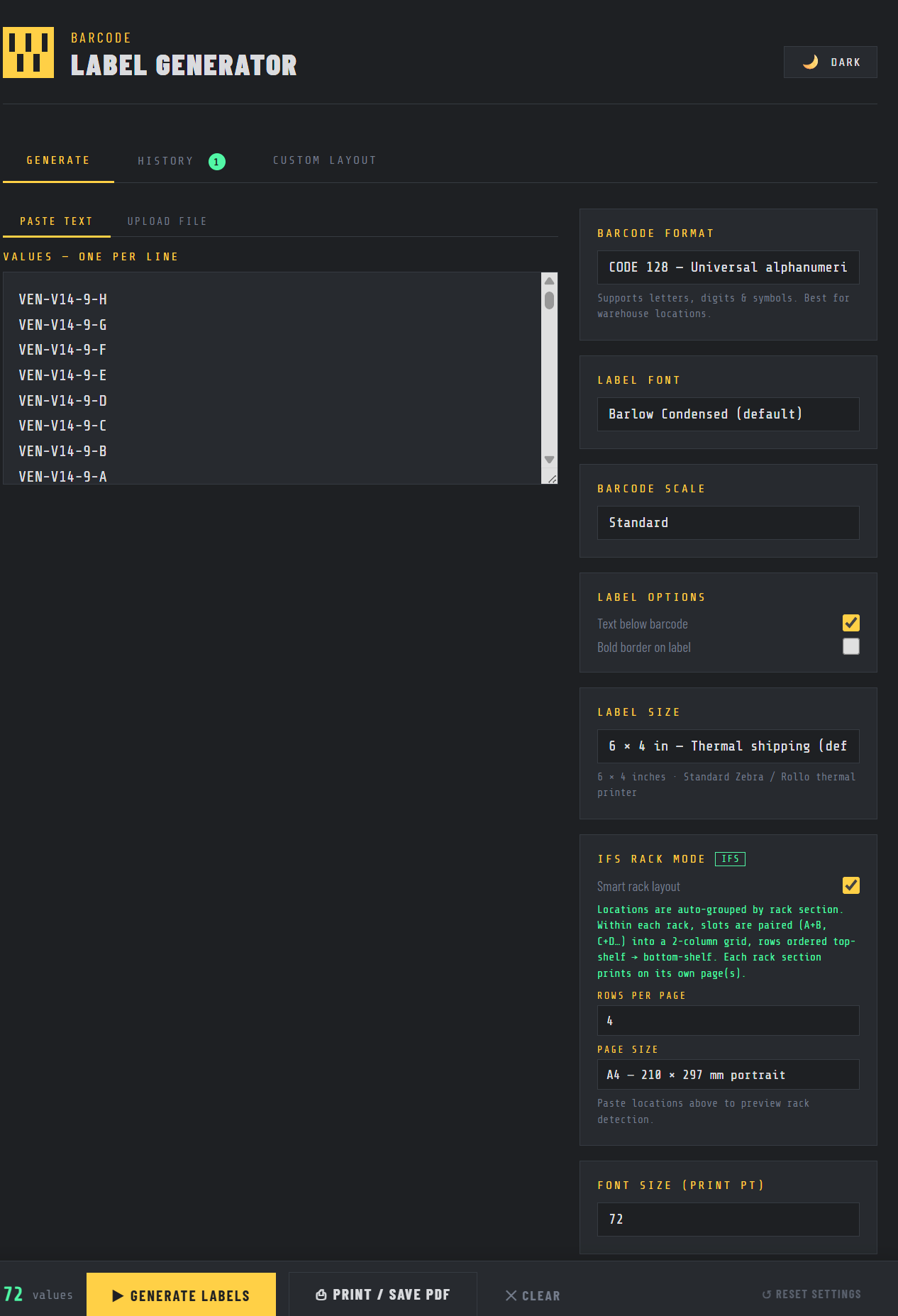Click the GENERATE LABELS button
Viewport: 898px width, 1316px height.
pyautogui.click(x=181, y=1295)
